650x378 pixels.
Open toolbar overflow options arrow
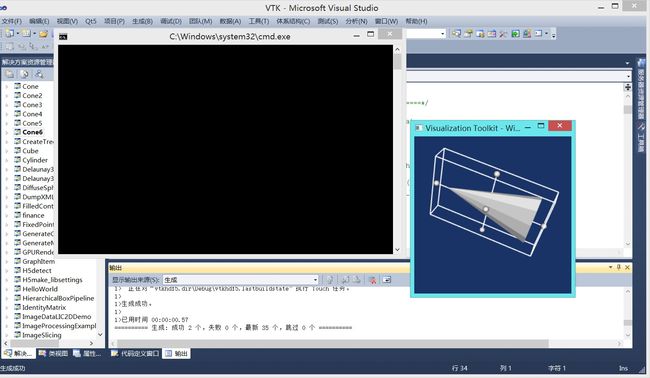click(553, 35)
